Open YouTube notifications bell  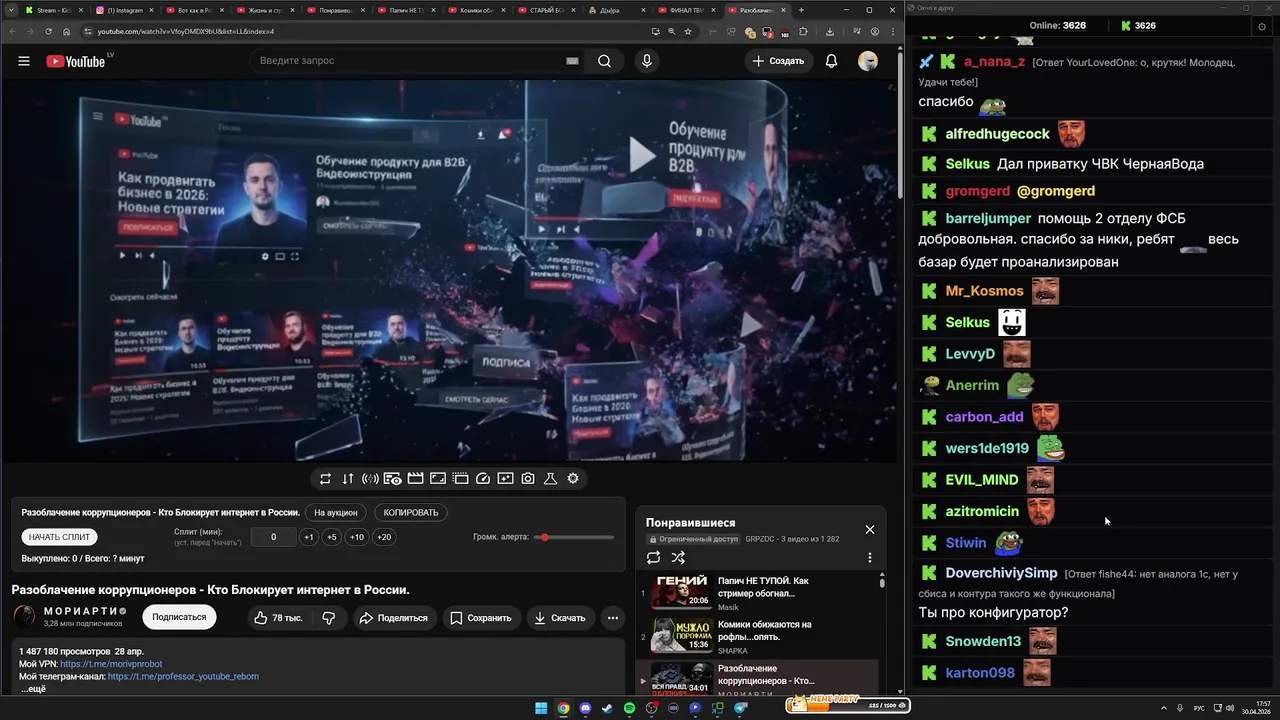point(831,61)
